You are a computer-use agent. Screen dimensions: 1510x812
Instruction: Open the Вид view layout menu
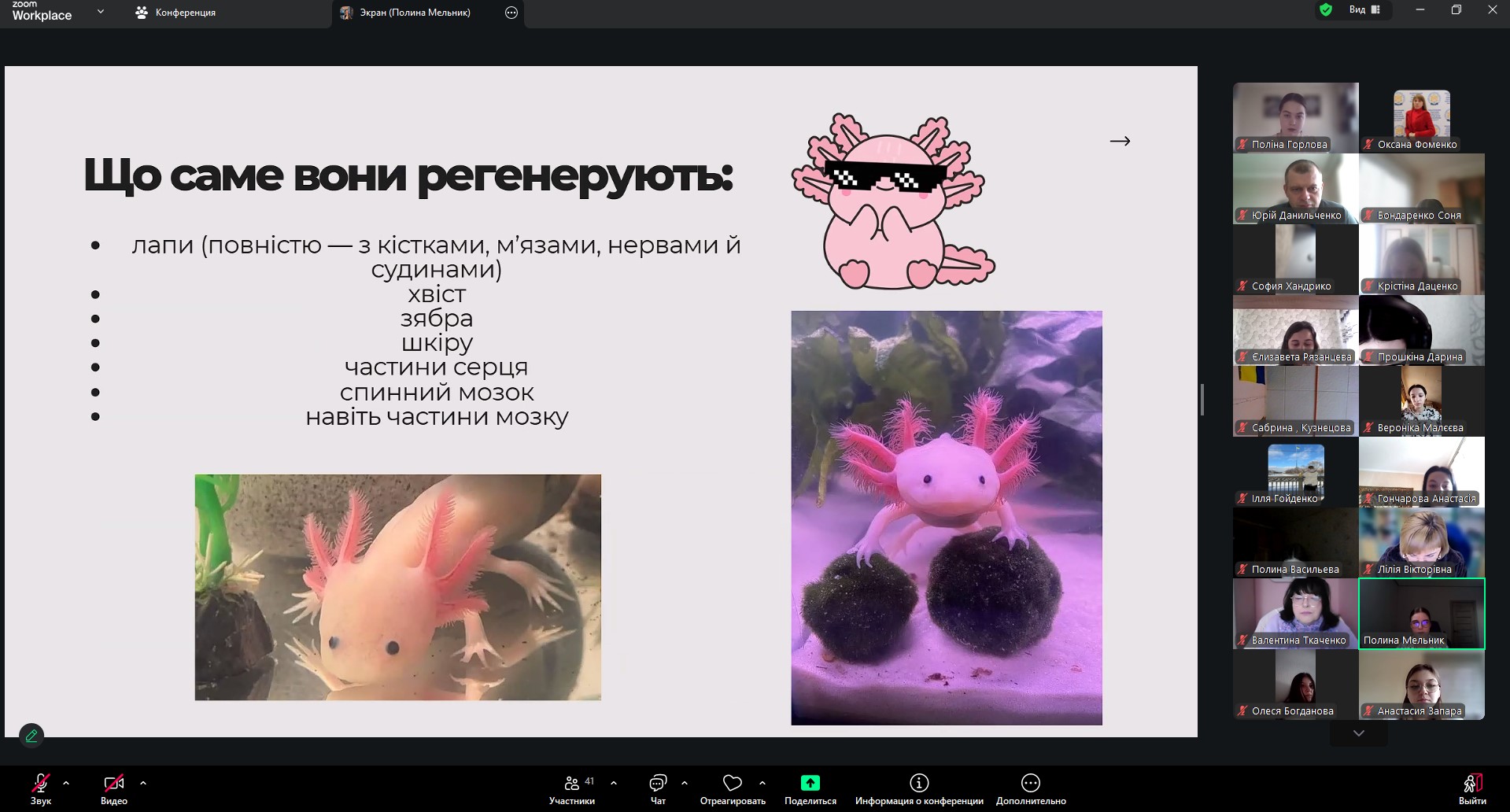[x=1365, y=10]
